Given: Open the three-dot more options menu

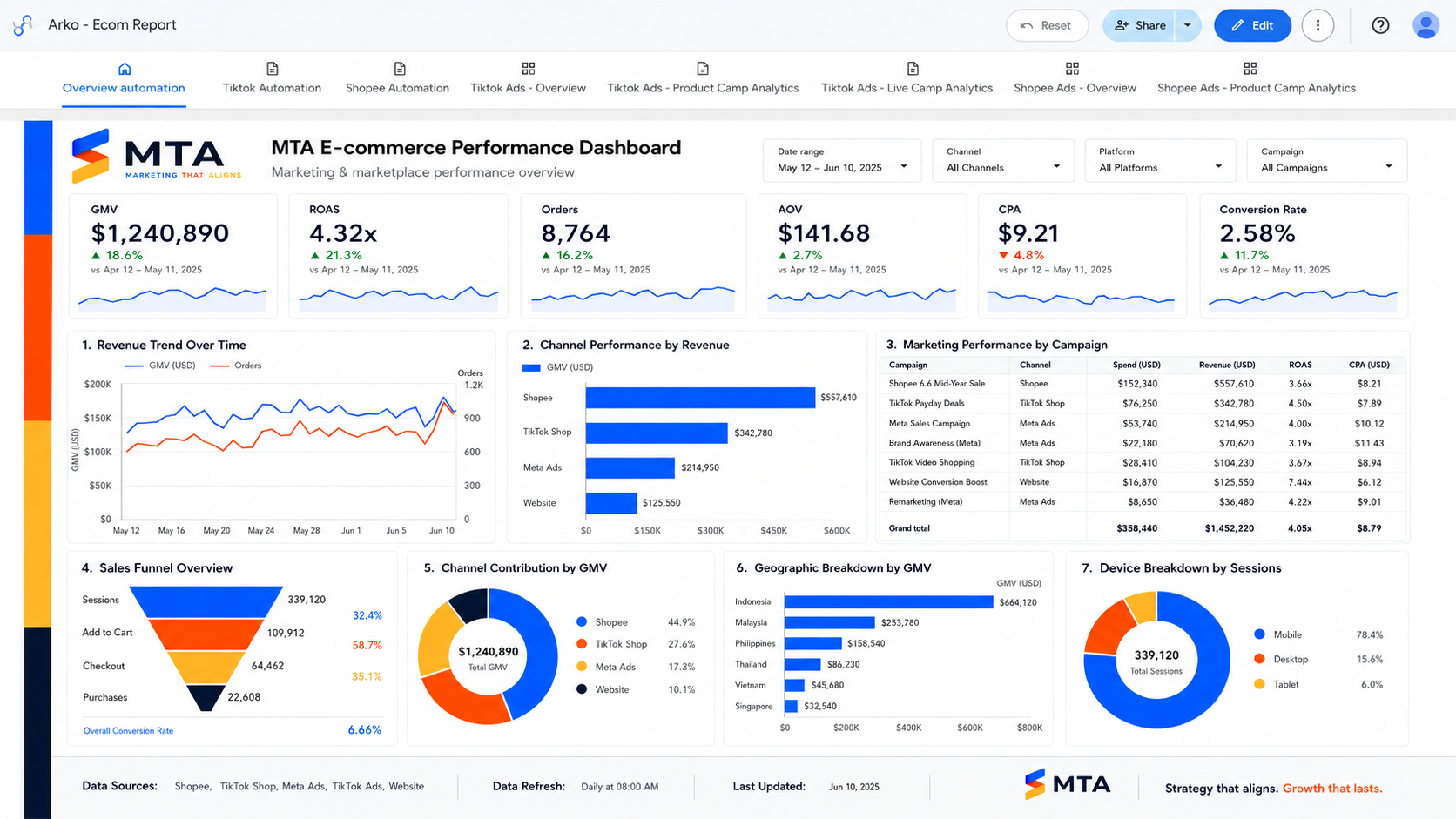Looking at the screenshot, I should tap(1318, 25).
